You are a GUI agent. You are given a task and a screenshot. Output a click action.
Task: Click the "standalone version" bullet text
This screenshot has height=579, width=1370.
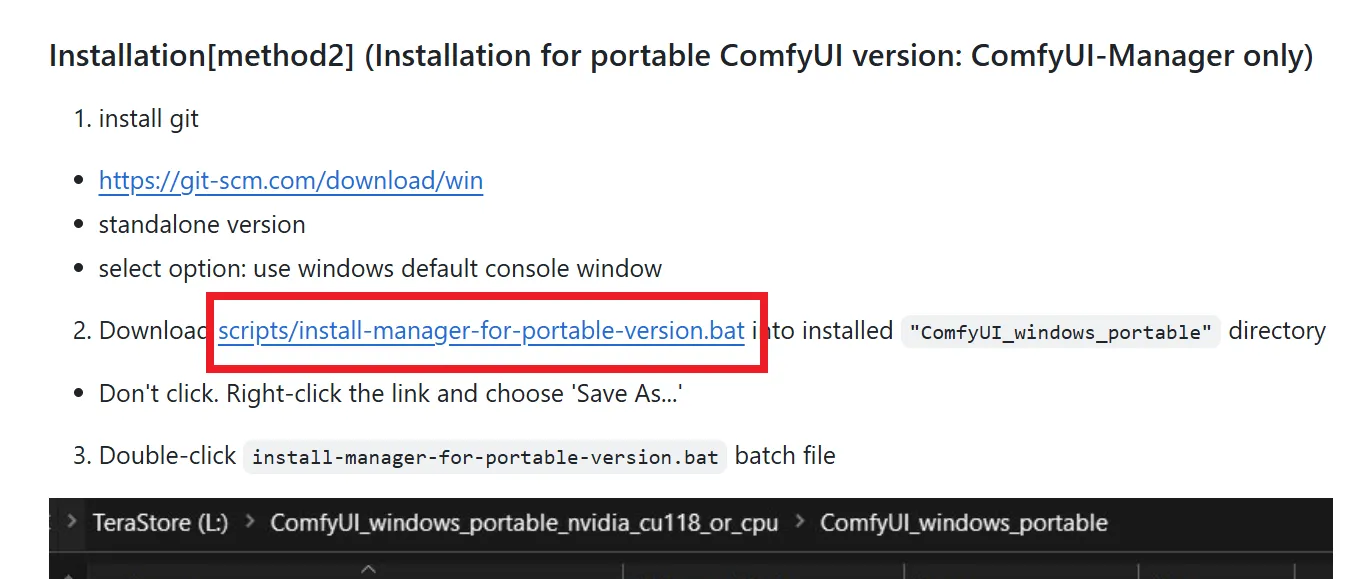click(x=202, y=224)
